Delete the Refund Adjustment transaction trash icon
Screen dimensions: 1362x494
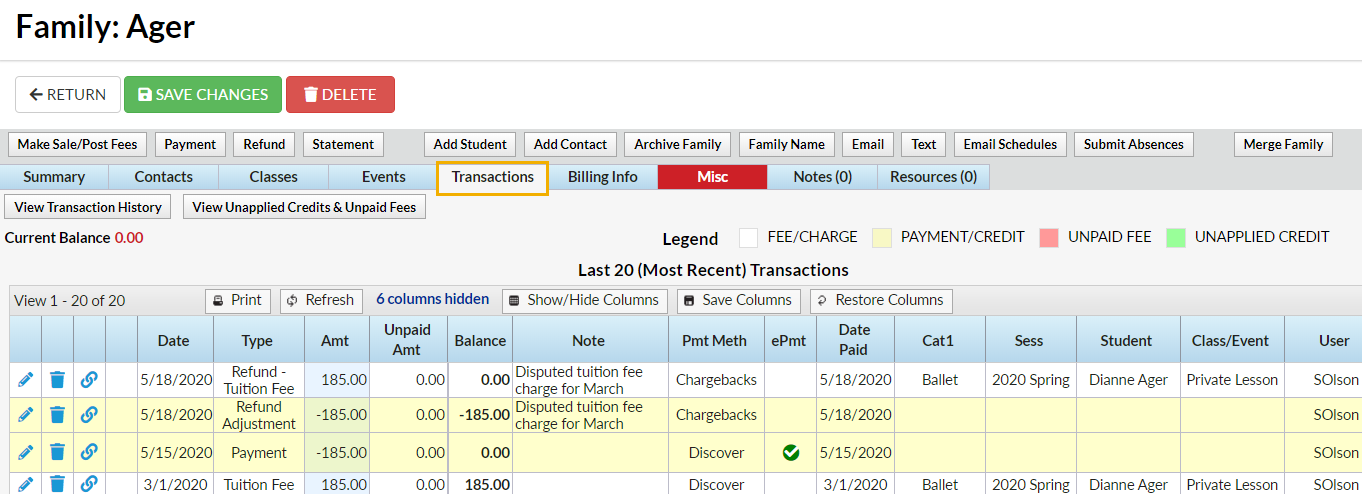(57, 415)
